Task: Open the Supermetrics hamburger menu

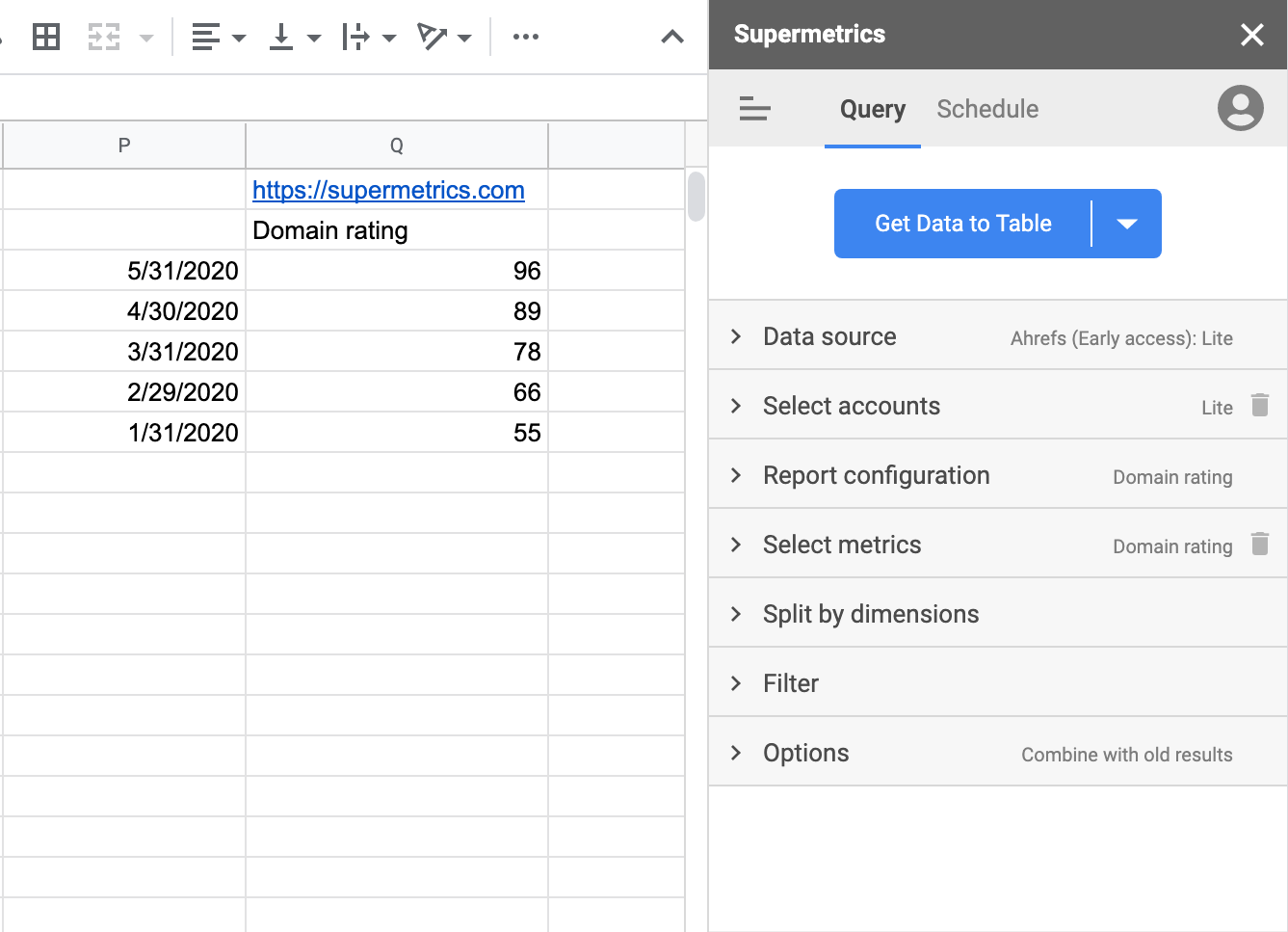Action: [x=754, y=109]
